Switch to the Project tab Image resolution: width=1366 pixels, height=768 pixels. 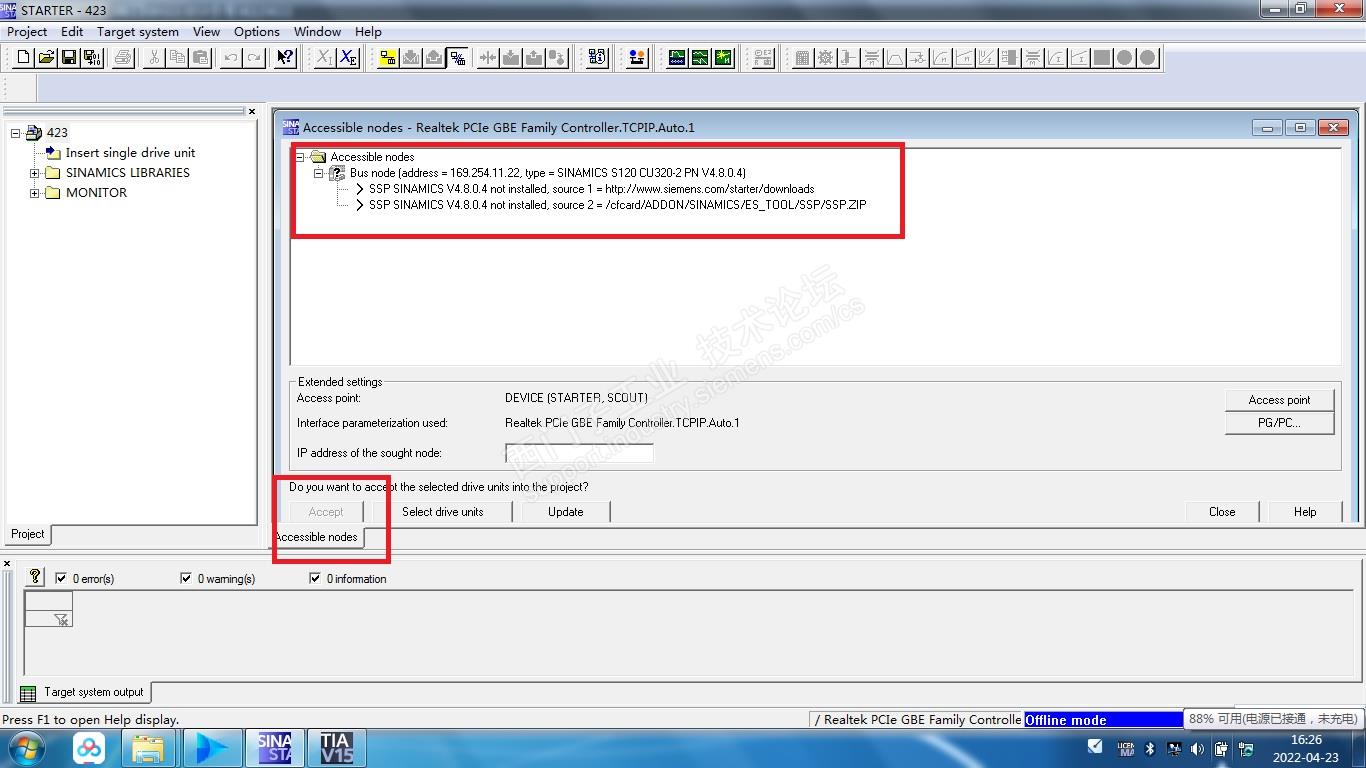[28, 534]
